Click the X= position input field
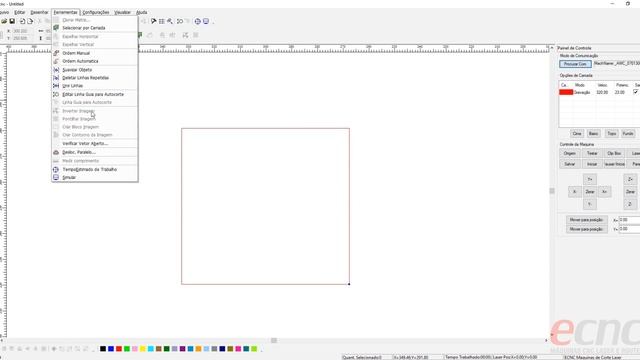Image resolution: width=640 pixels, height=360 pixels. click(x=629, y=220)
